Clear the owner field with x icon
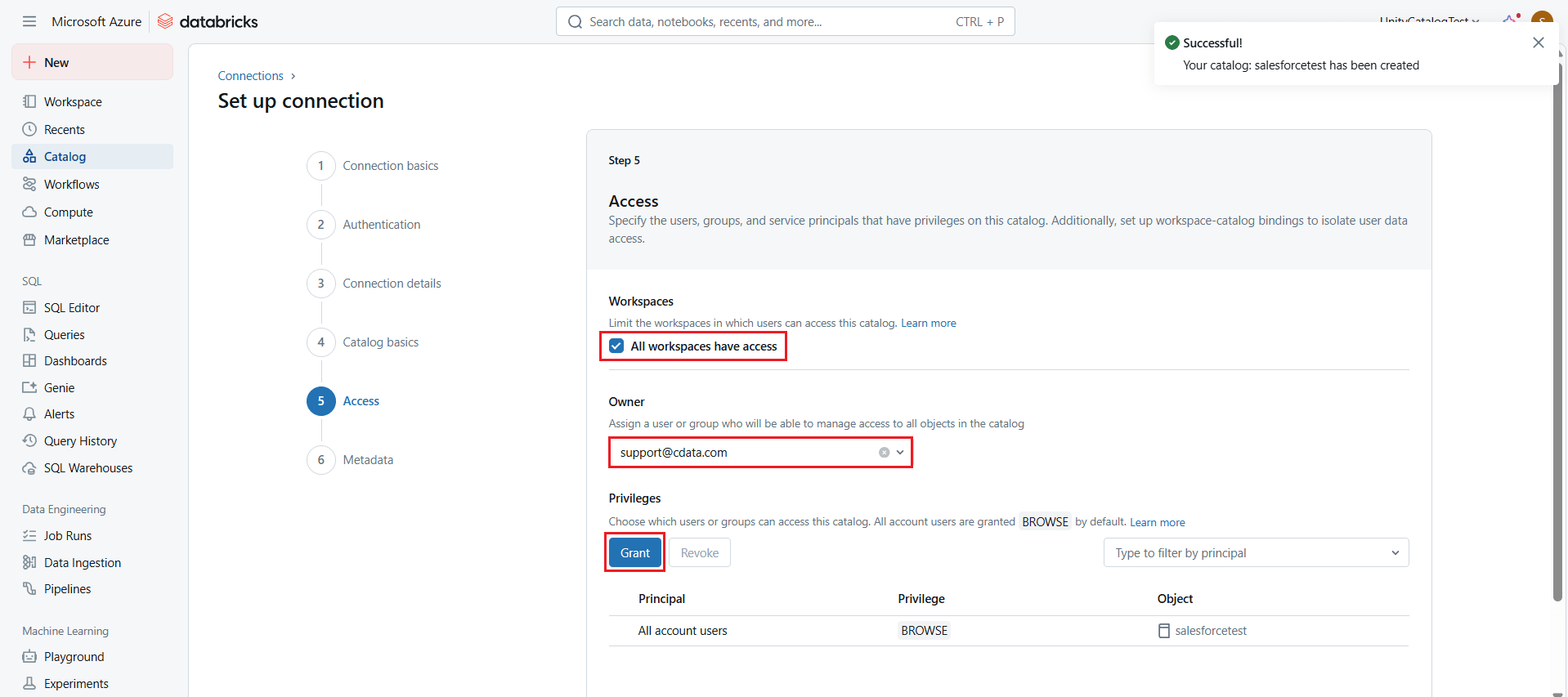 click(884, 453)
